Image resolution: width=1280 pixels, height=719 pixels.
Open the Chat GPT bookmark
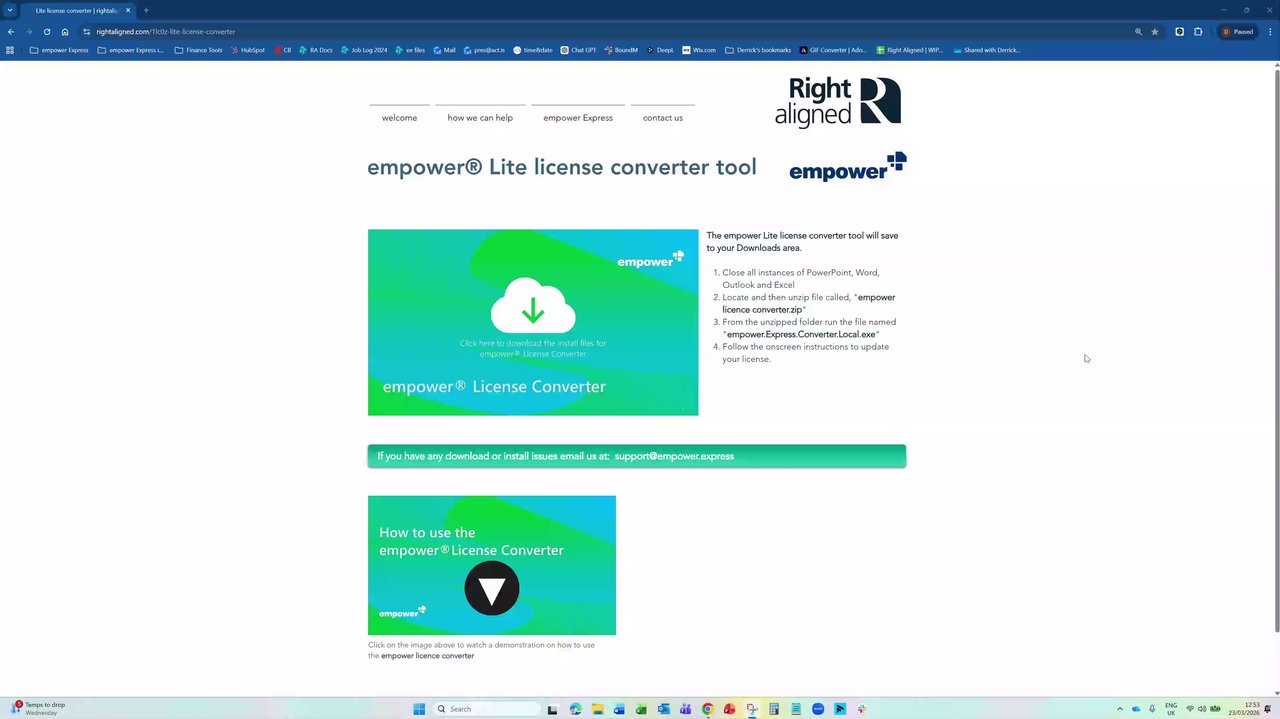point(579,50)
